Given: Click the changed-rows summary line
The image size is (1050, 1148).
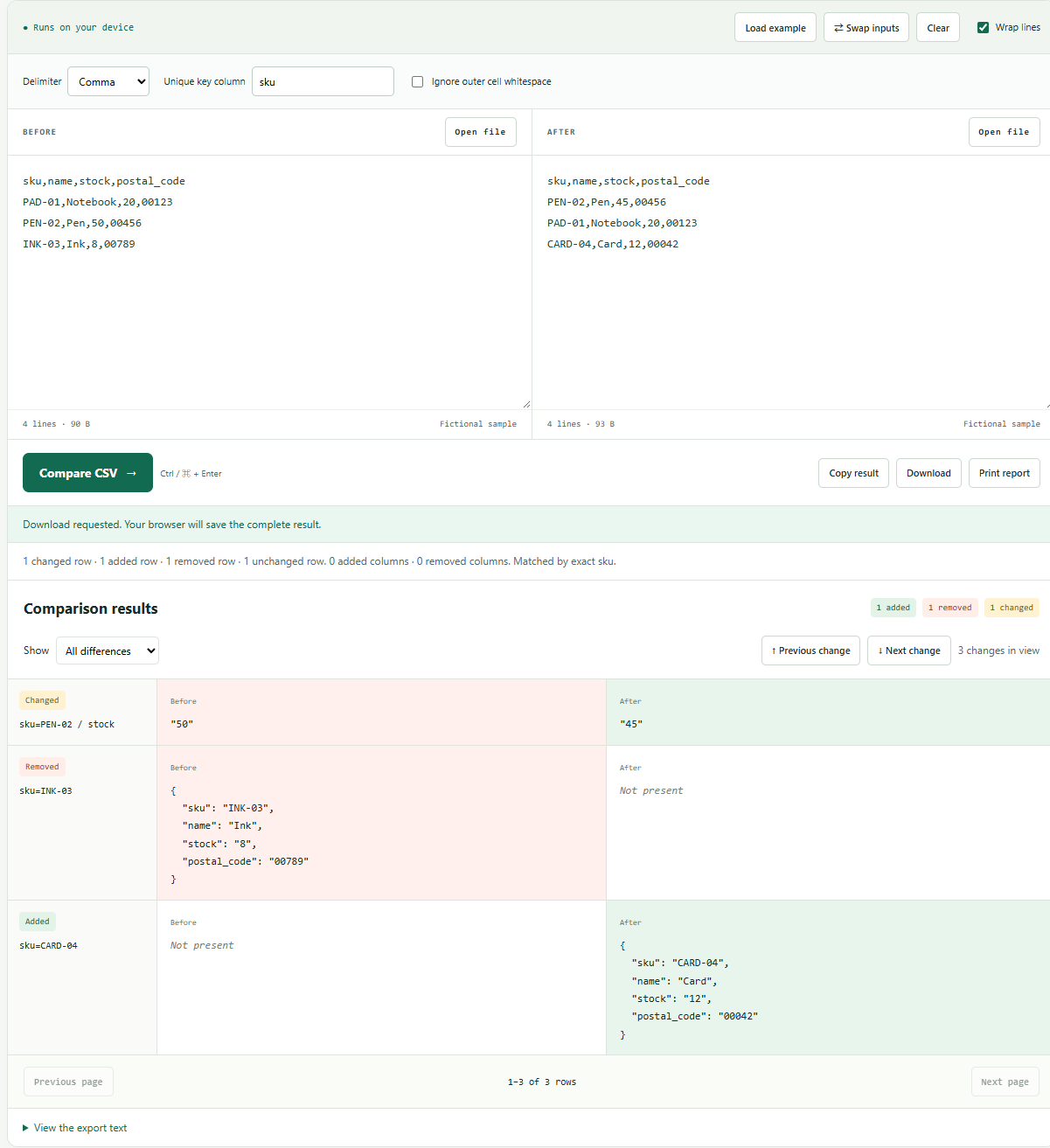Looking at the screenshot, I should coord(319,561).
